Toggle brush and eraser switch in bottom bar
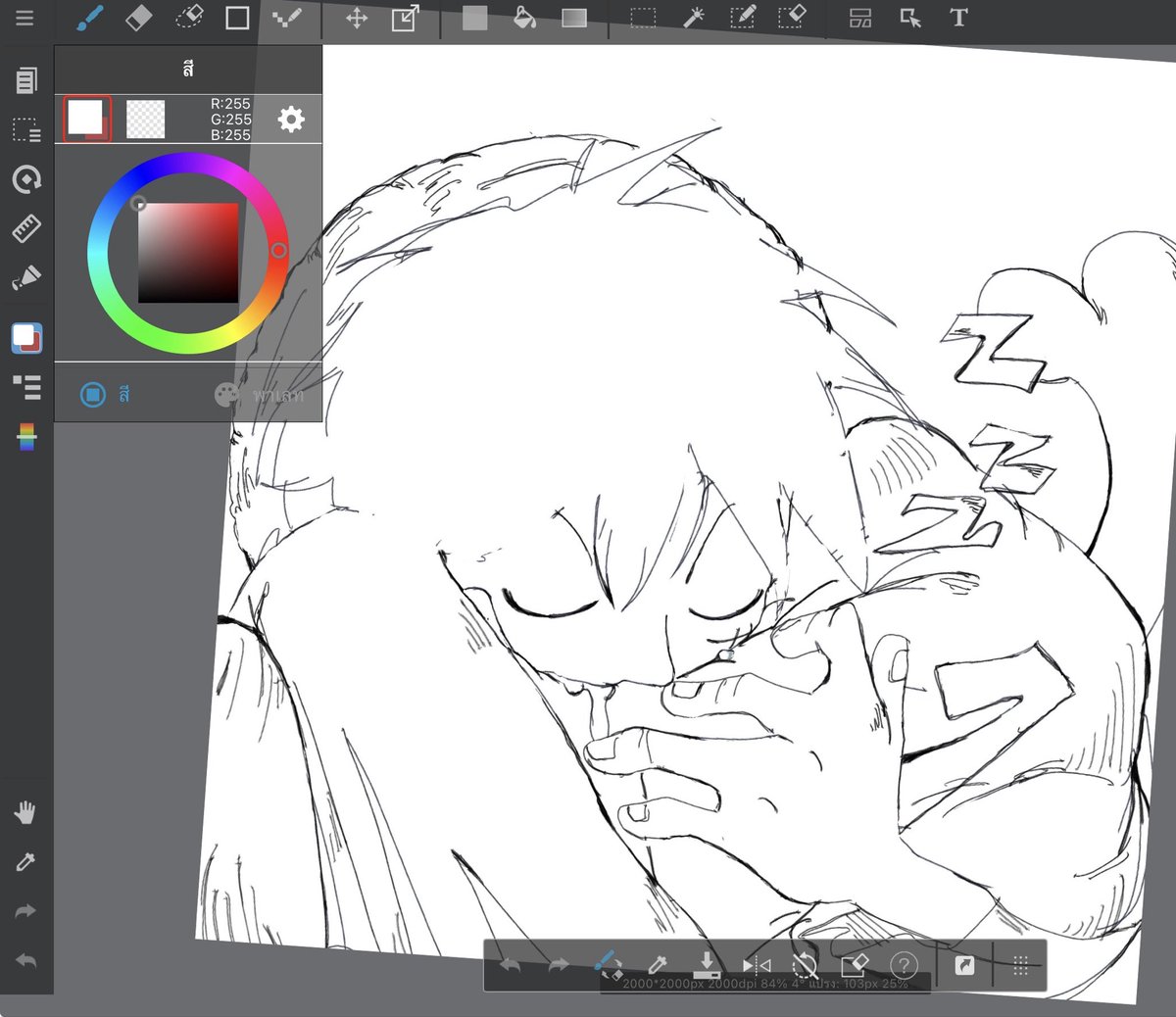Viewport: 1176px width, 1017px height. 608,965
